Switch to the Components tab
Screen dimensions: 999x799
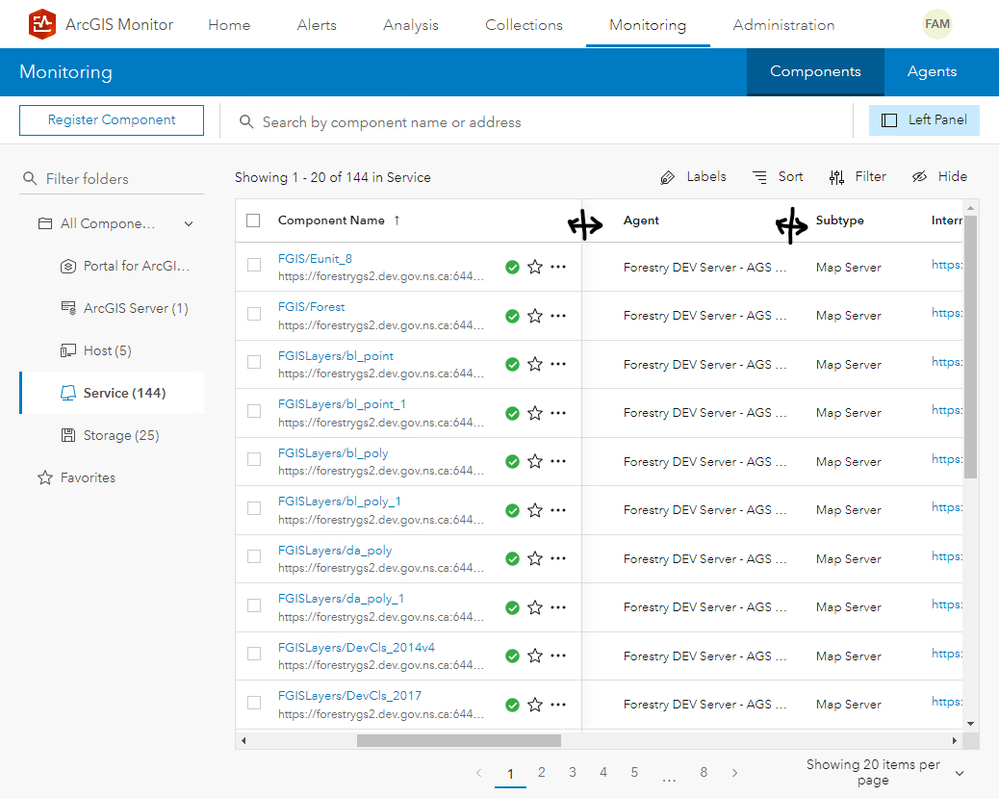tap(816, 71)
